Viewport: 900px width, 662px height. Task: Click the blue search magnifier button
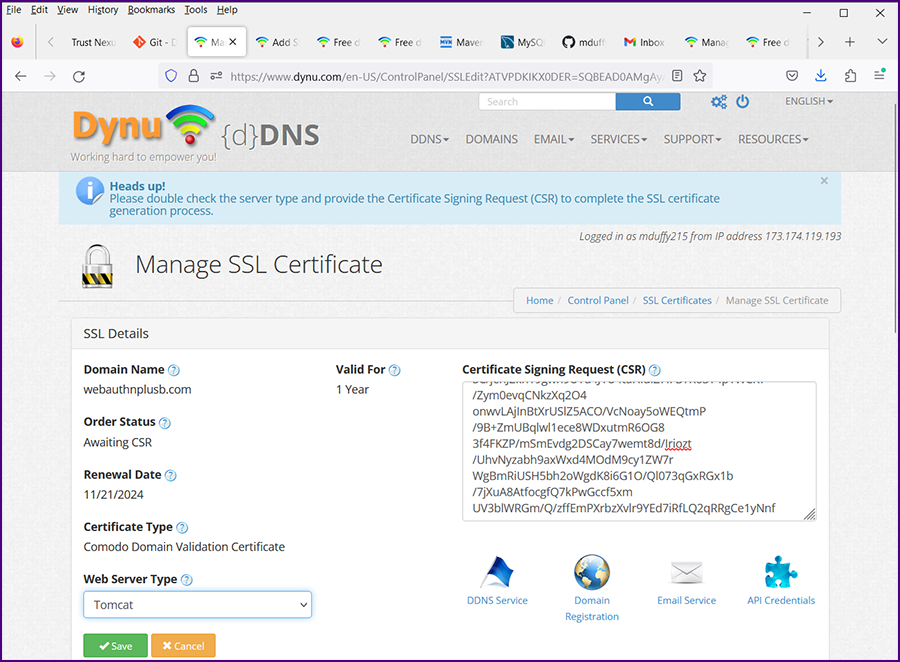click(x=648, y=102)
